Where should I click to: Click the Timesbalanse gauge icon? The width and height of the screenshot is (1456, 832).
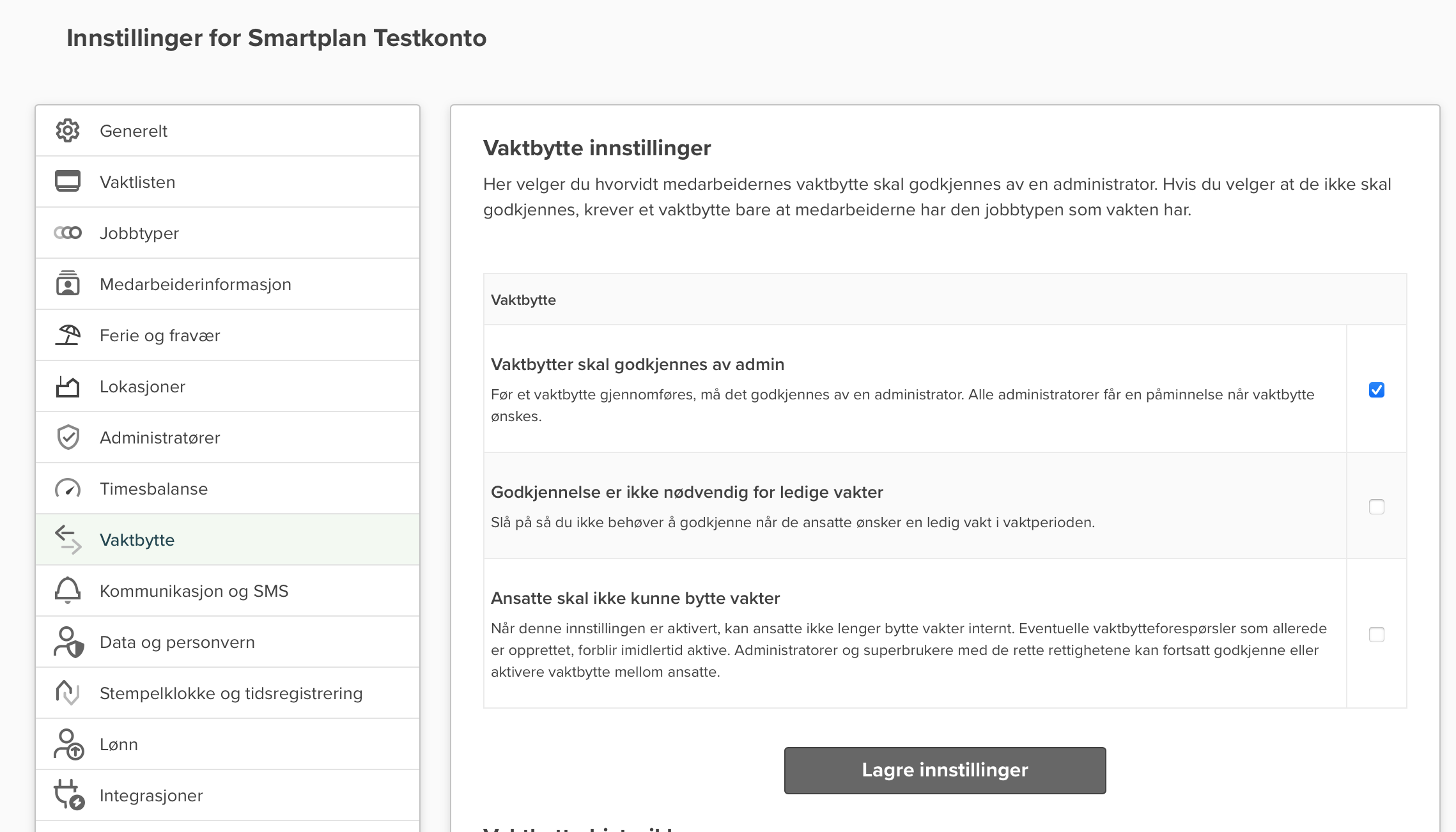point(68,488)
